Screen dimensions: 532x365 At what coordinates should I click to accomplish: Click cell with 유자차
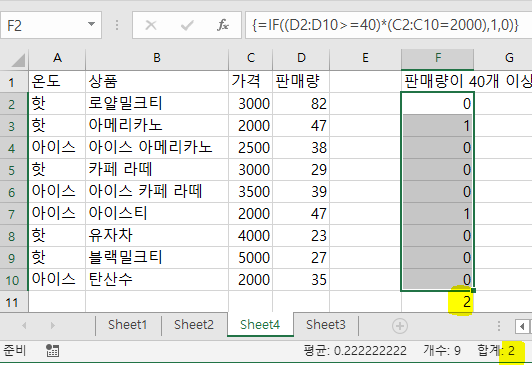[x=157, y=236]
